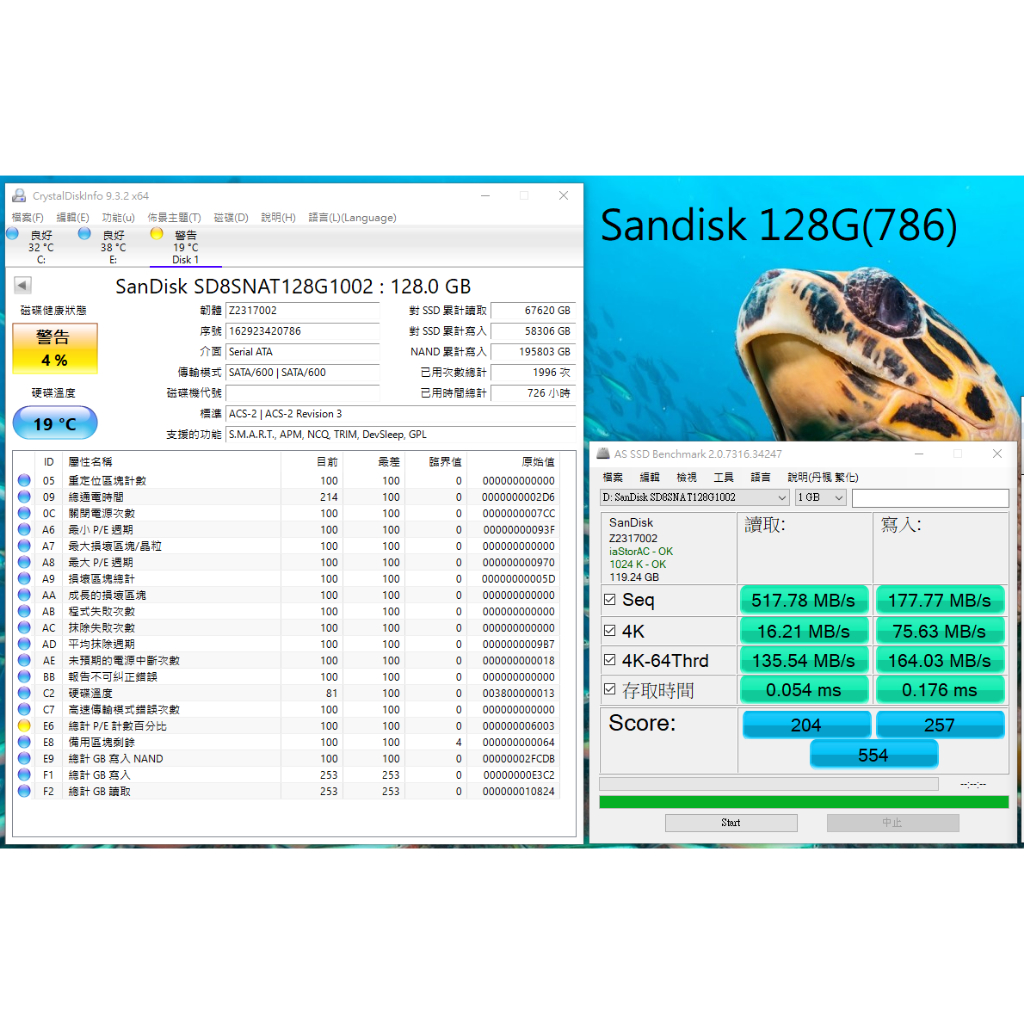Image resolution: width=1024 pixels, height=1024 pixels.
Task: Open the SanDisk drive selection dropdown
Action: coord(694,498)
